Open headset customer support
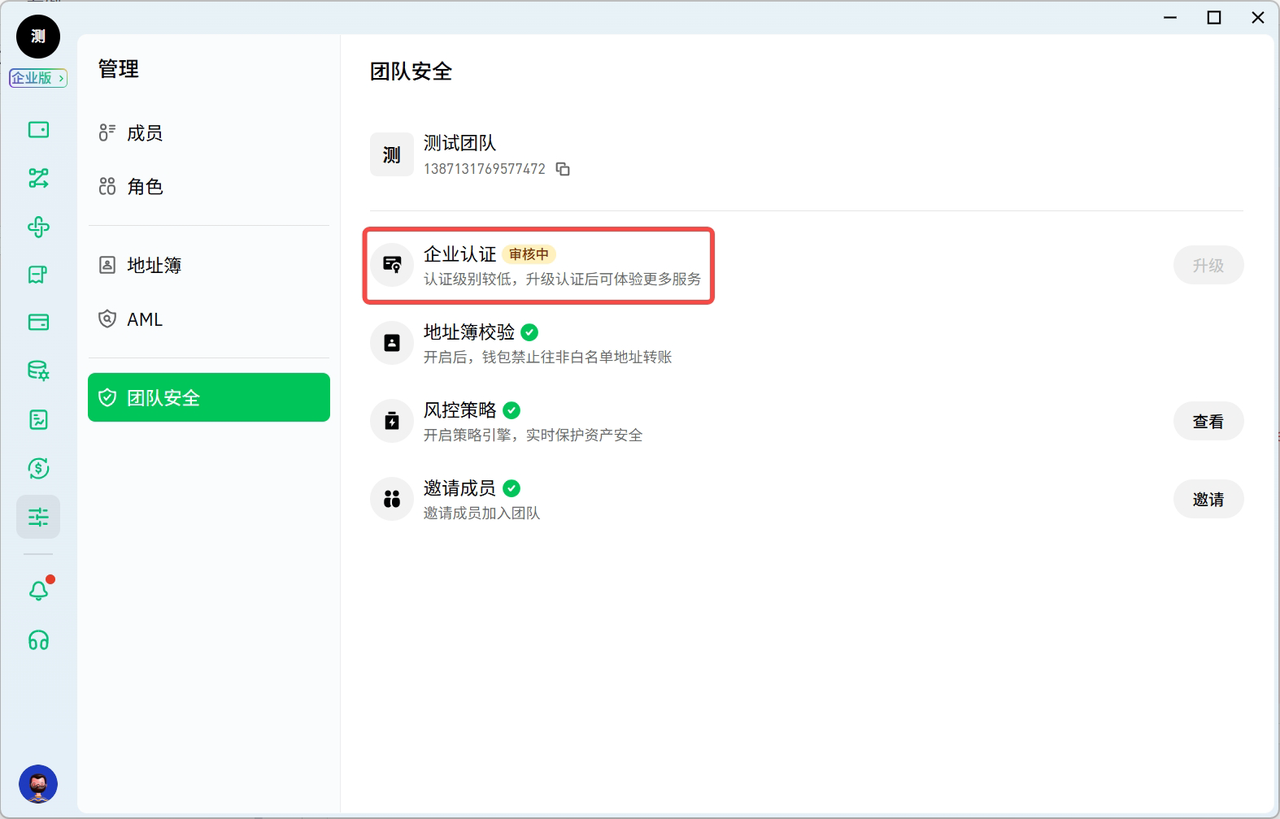 point(38,640)
